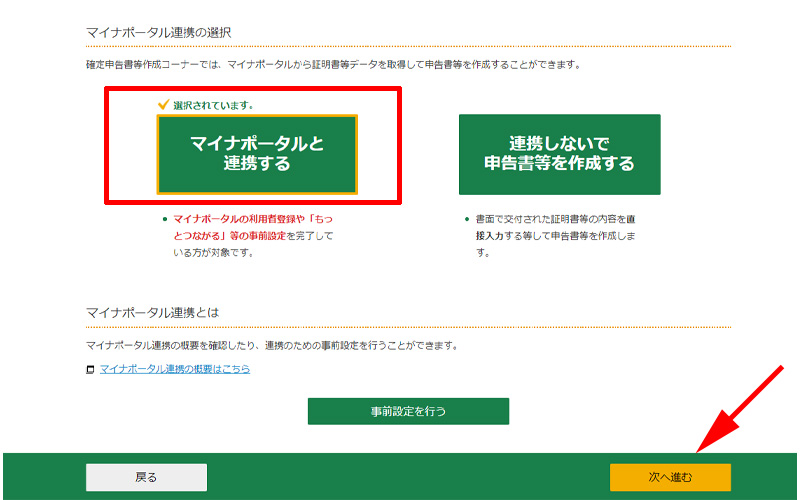Image resolution: width=800 pixels, height=500 pixels.
Task: Choose 連携しないで申告書等を作成する option
Action: 560,155
